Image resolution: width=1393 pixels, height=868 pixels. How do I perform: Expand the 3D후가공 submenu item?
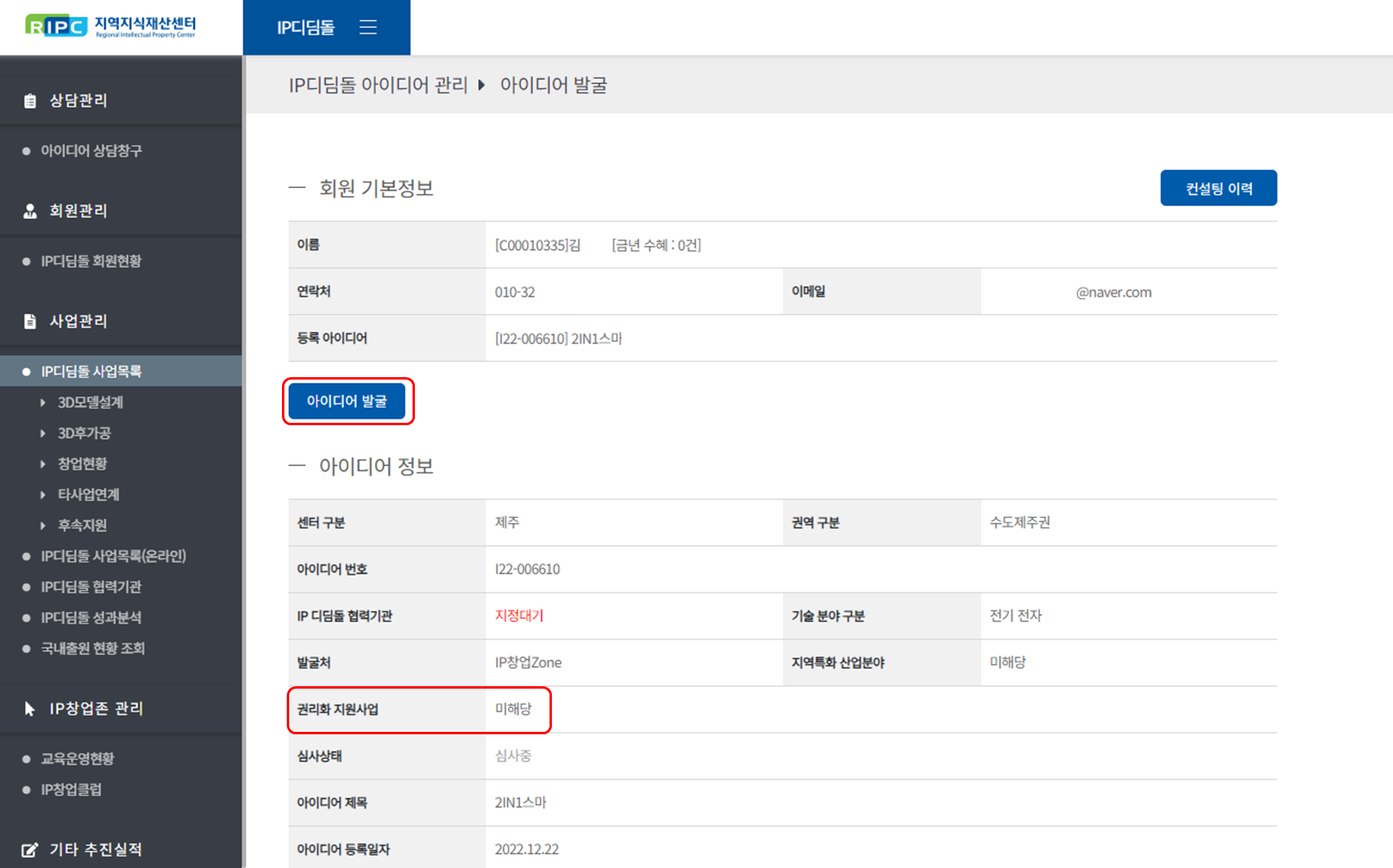coord(83,433)
